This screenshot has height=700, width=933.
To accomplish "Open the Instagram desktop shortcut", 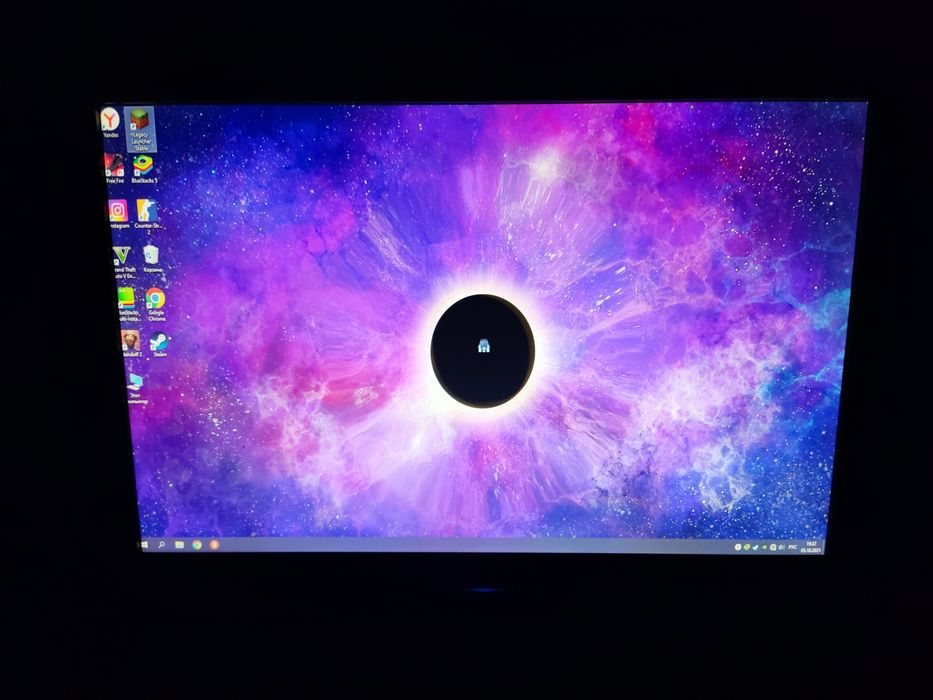I will 118,214.
